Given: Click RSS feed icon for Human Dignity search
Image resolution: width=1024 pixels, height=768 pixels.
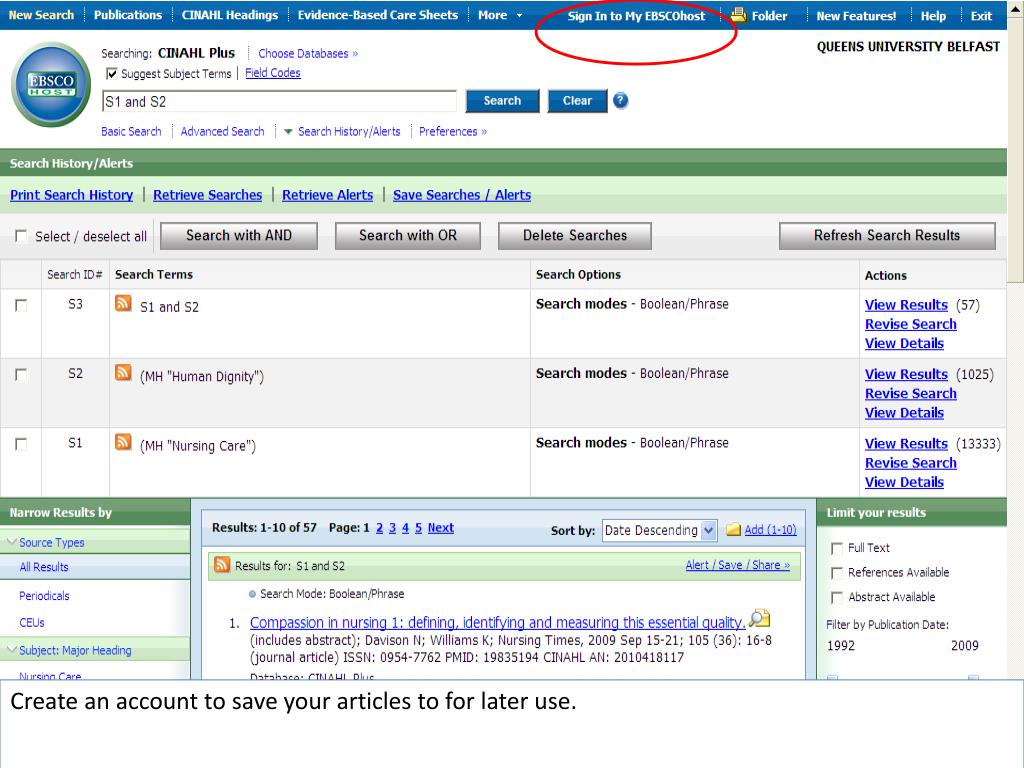Looking at the screenshot, I should click(123, 372).
